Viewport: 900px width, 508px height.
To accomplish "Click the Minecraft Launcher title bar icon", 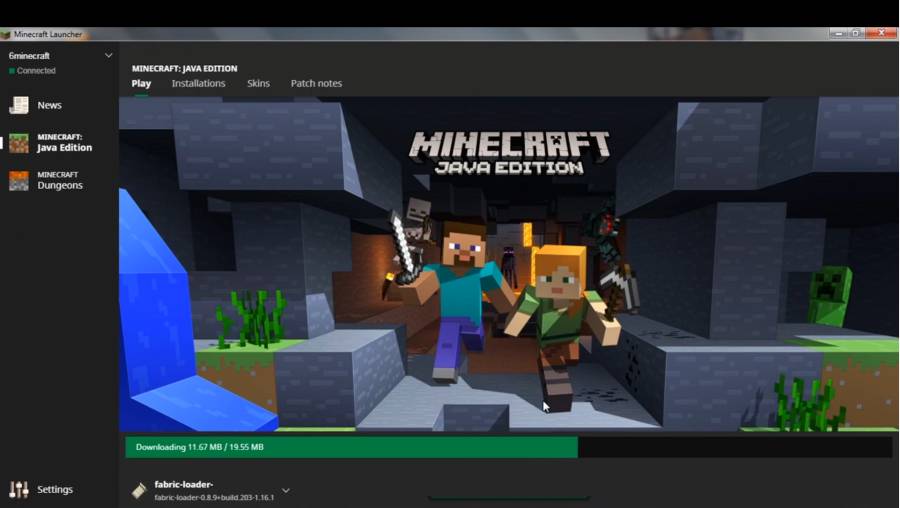I will (6, 34).
